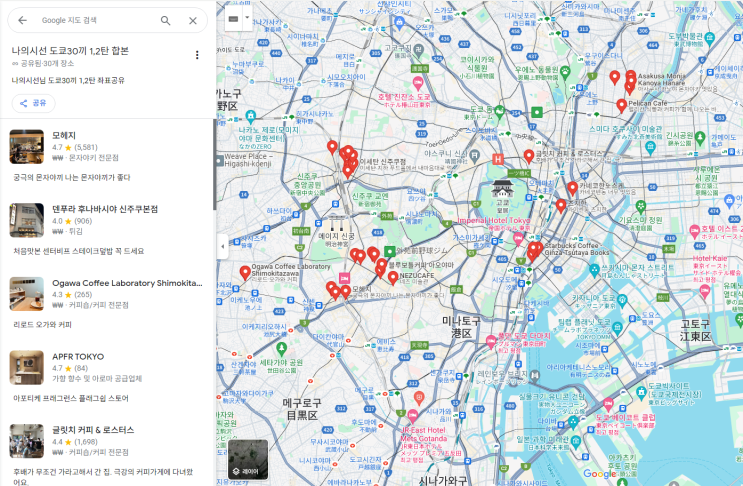Select the APFR TOKYO list title

pyautogui.click(x=78, y=356)
